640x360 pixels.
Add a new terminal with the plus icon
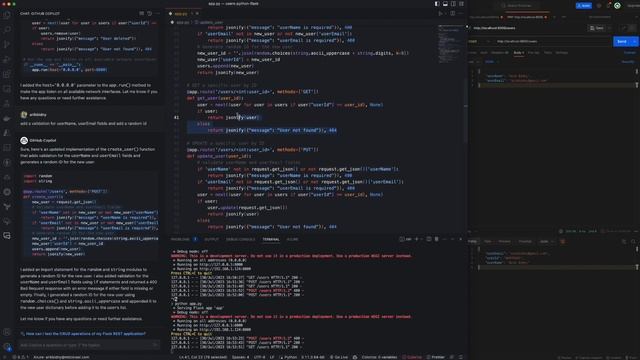click(417, 239)
